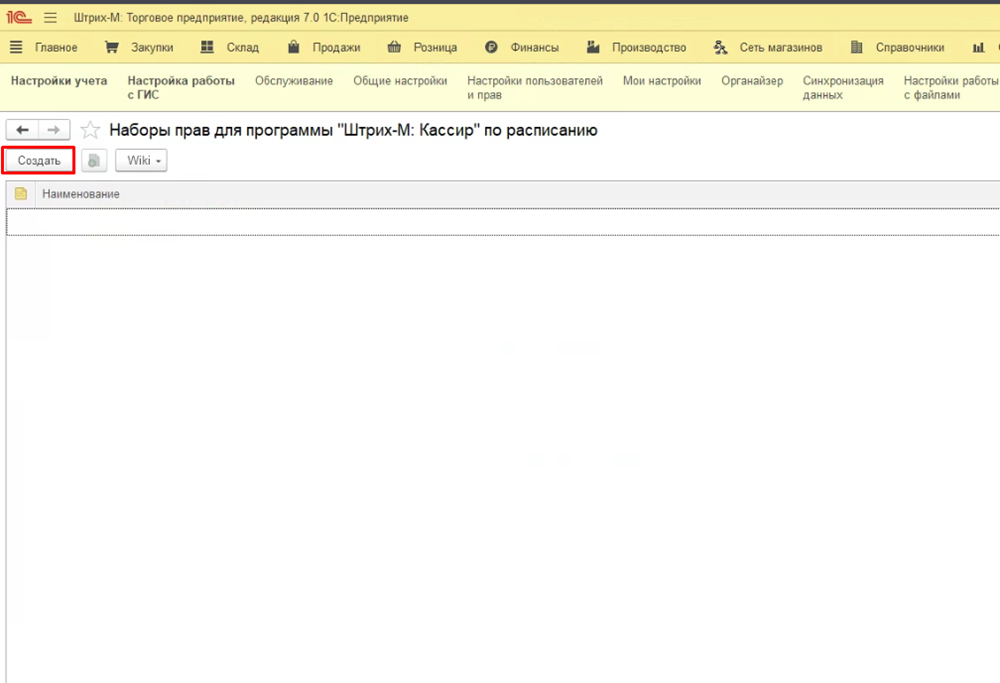Viewport: 1000px width, 683px height.
Task: Open the Производство section
Action: [637, 47]
